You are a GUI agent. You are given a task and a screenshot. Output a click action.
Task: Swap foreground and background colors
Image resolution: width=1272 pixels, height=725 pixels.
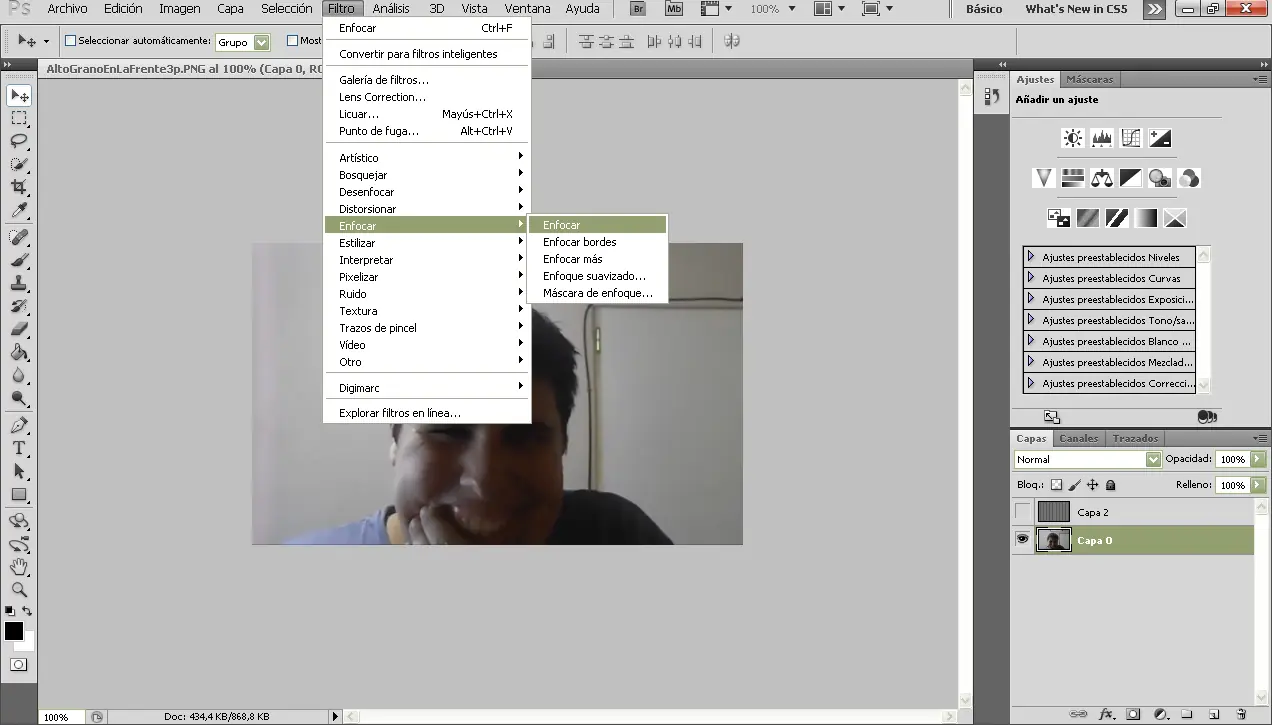pos(27,610)
